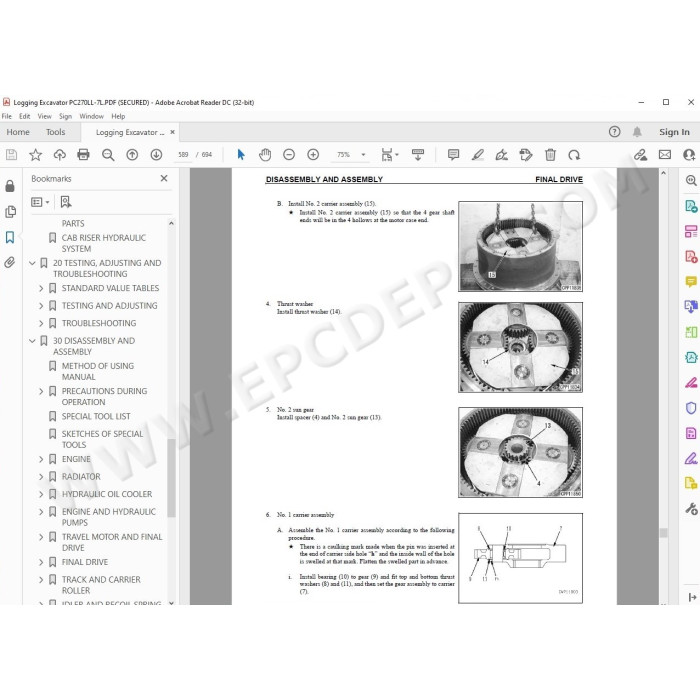700x700 pixels.
Task: Click the find current bookmark icon
Action: click(x=66, y=202)
